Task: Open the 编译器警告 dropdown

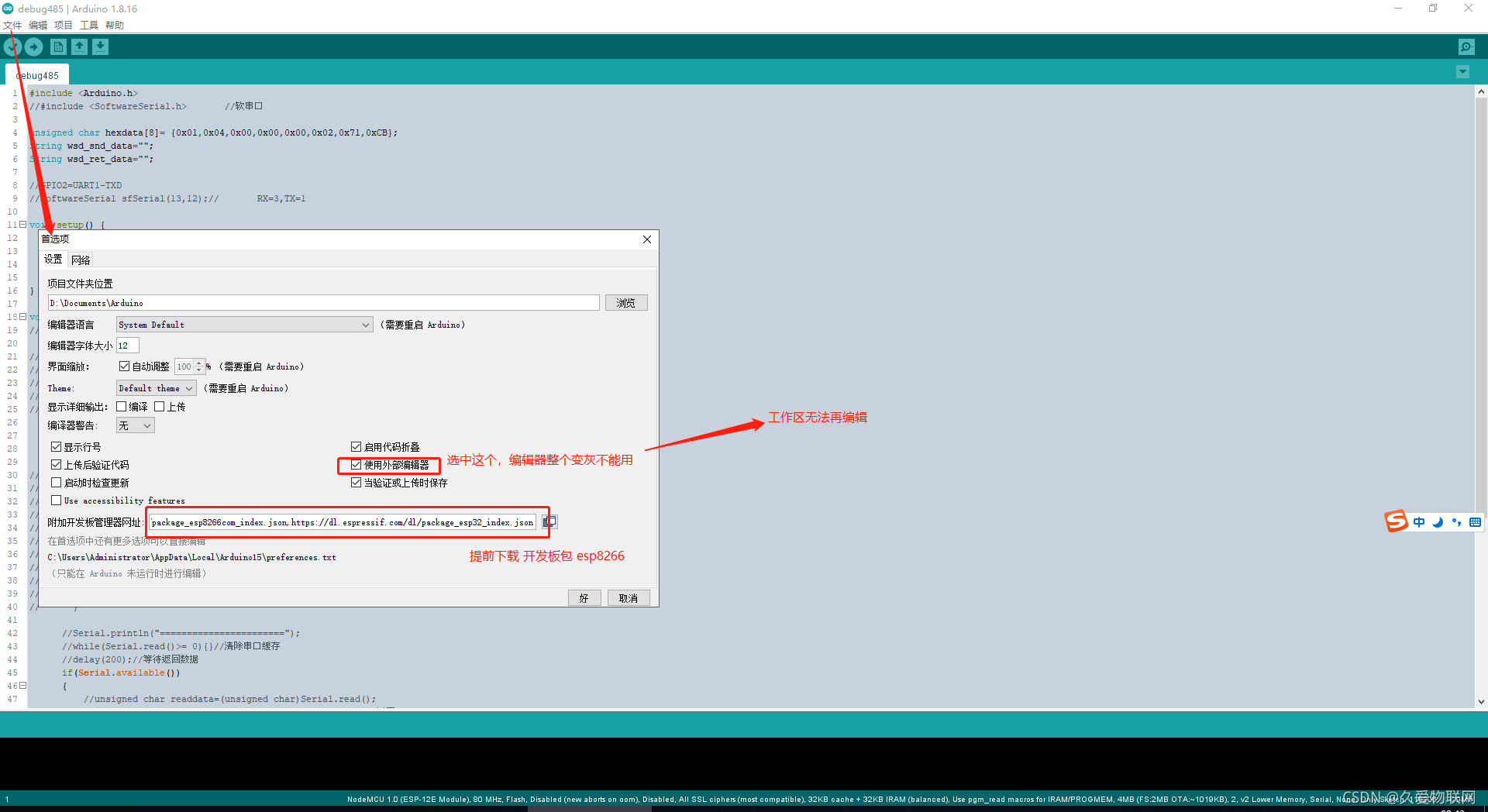Action: pyautogui.click(x=136, y=425)
